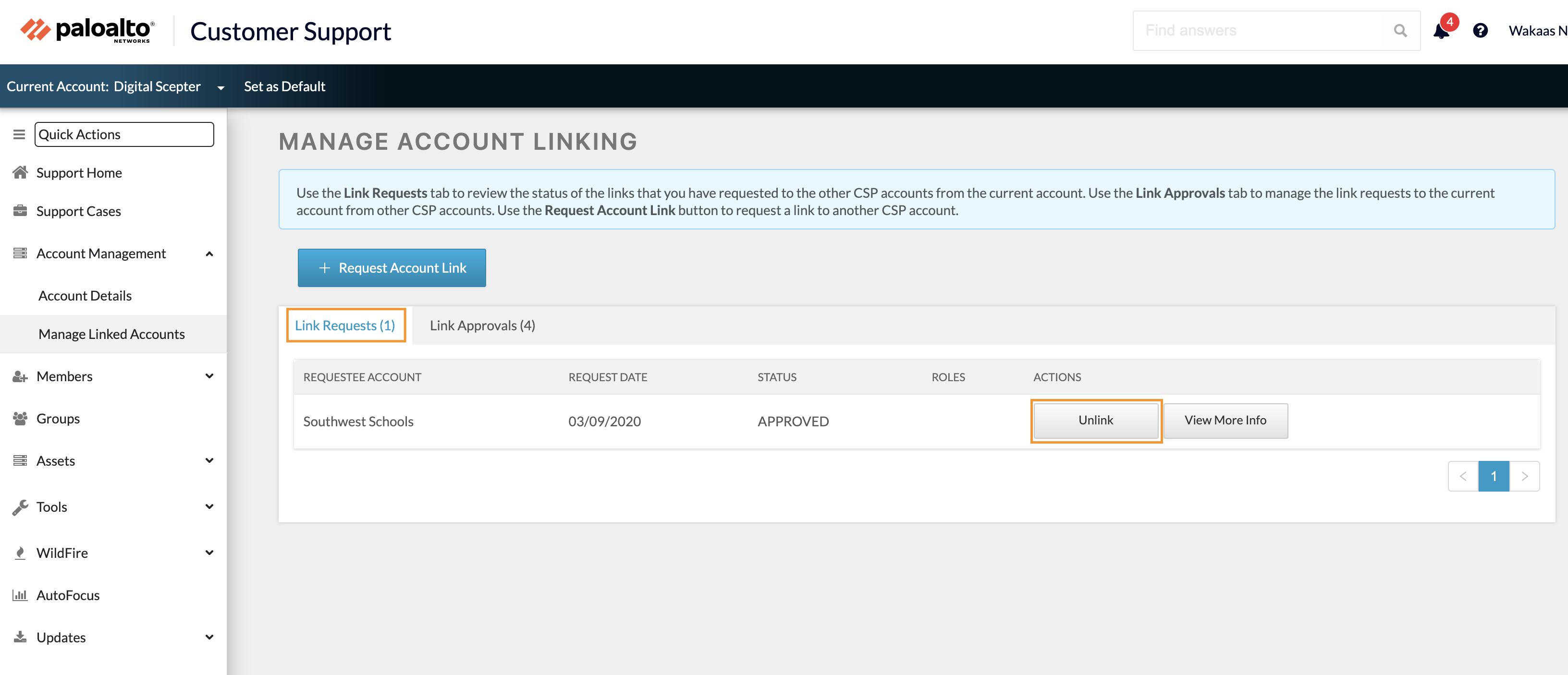This screenshot has width=1568, height=675.
Task: Select the Groups people icon
Action: [x=20, y=418]
